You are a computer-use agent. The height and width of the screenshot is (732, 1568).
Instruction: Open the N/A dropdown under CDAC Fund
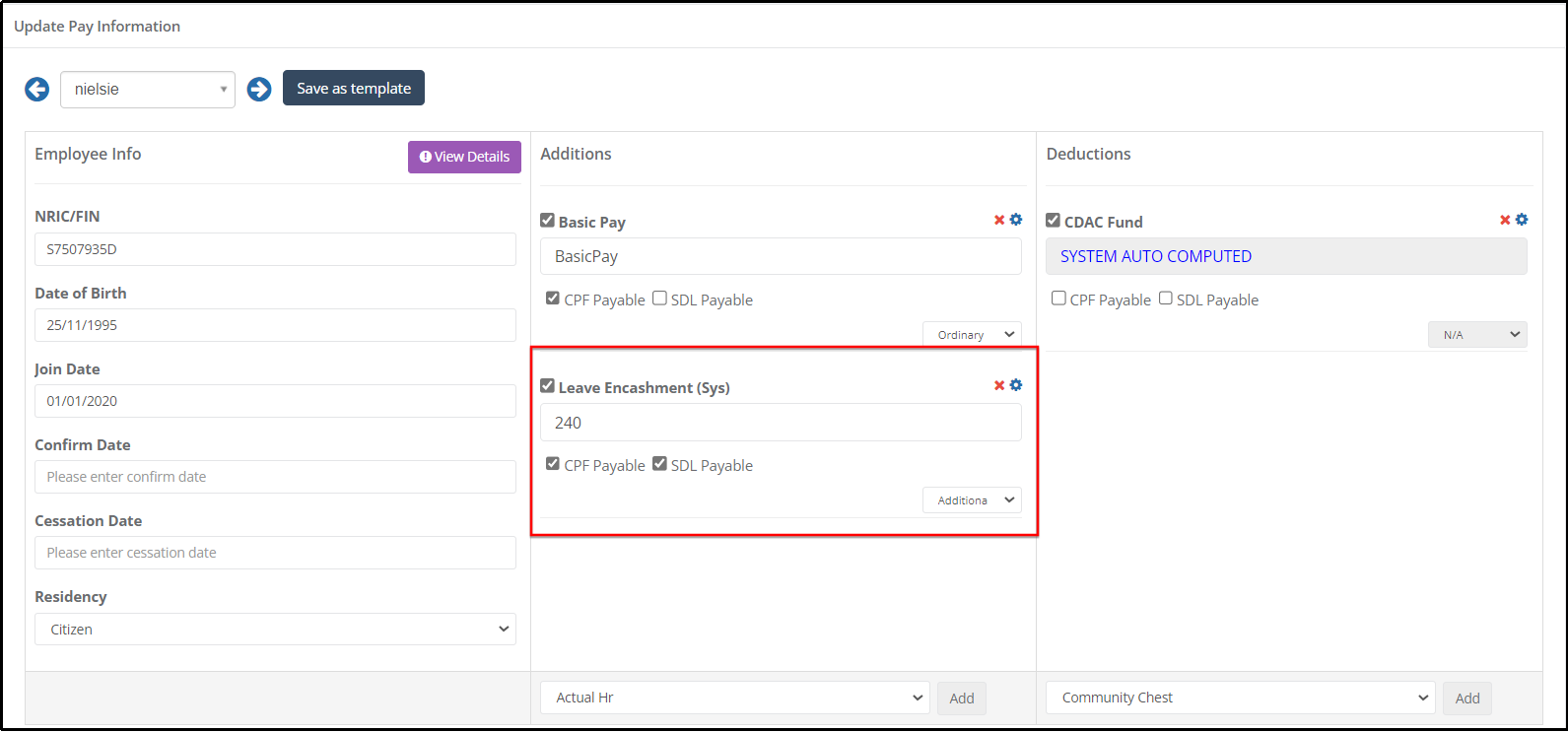pyautogui.click(x=1477, y=335)
